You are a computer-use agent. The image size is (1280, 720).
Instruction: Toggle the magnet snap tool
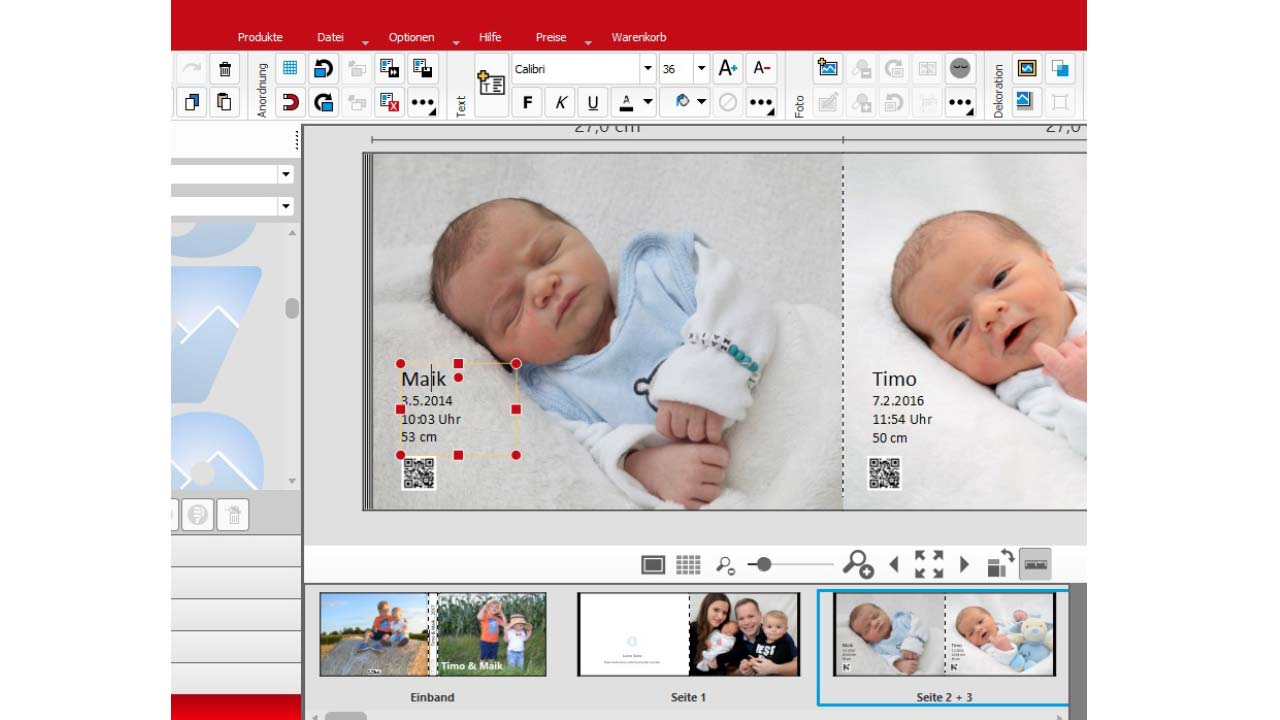(290, 102)
